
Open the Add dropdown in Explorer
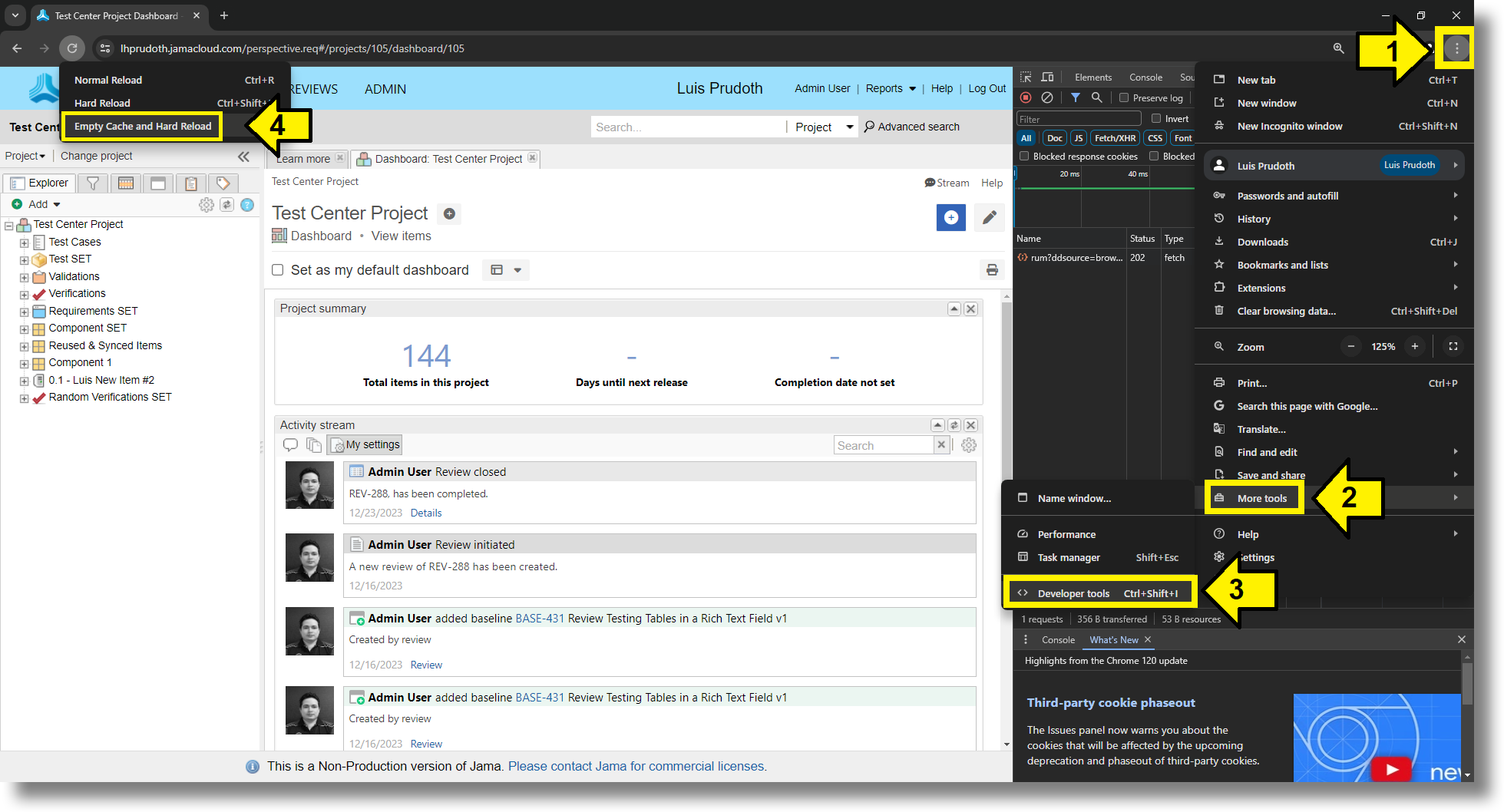[x=36, y=204]
